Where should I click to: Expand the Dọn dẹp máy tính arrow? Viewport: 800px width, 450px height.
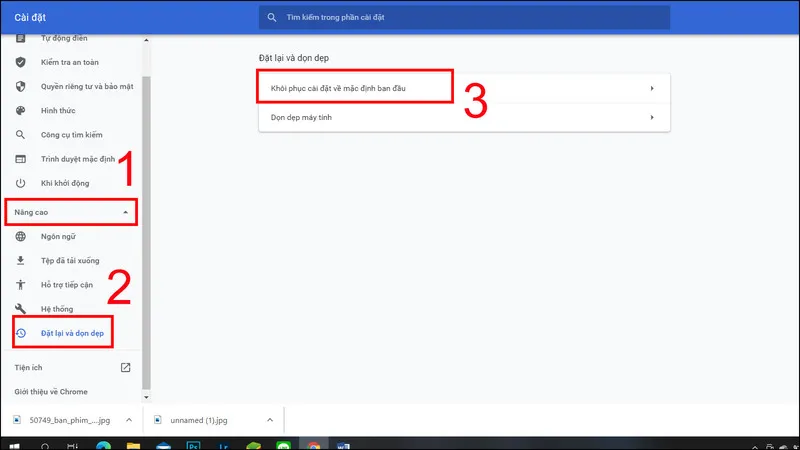(651, 117)
